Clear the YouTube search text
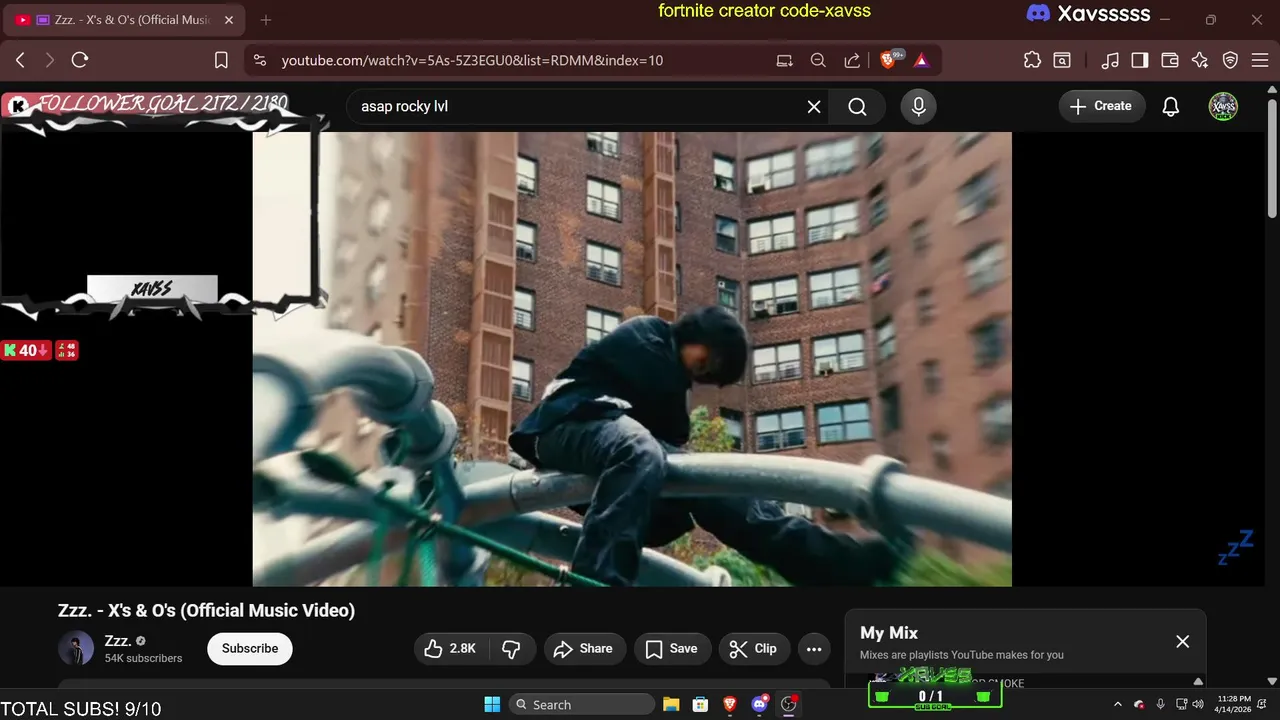Viewport: 1280px width, 720px height. 814,107
